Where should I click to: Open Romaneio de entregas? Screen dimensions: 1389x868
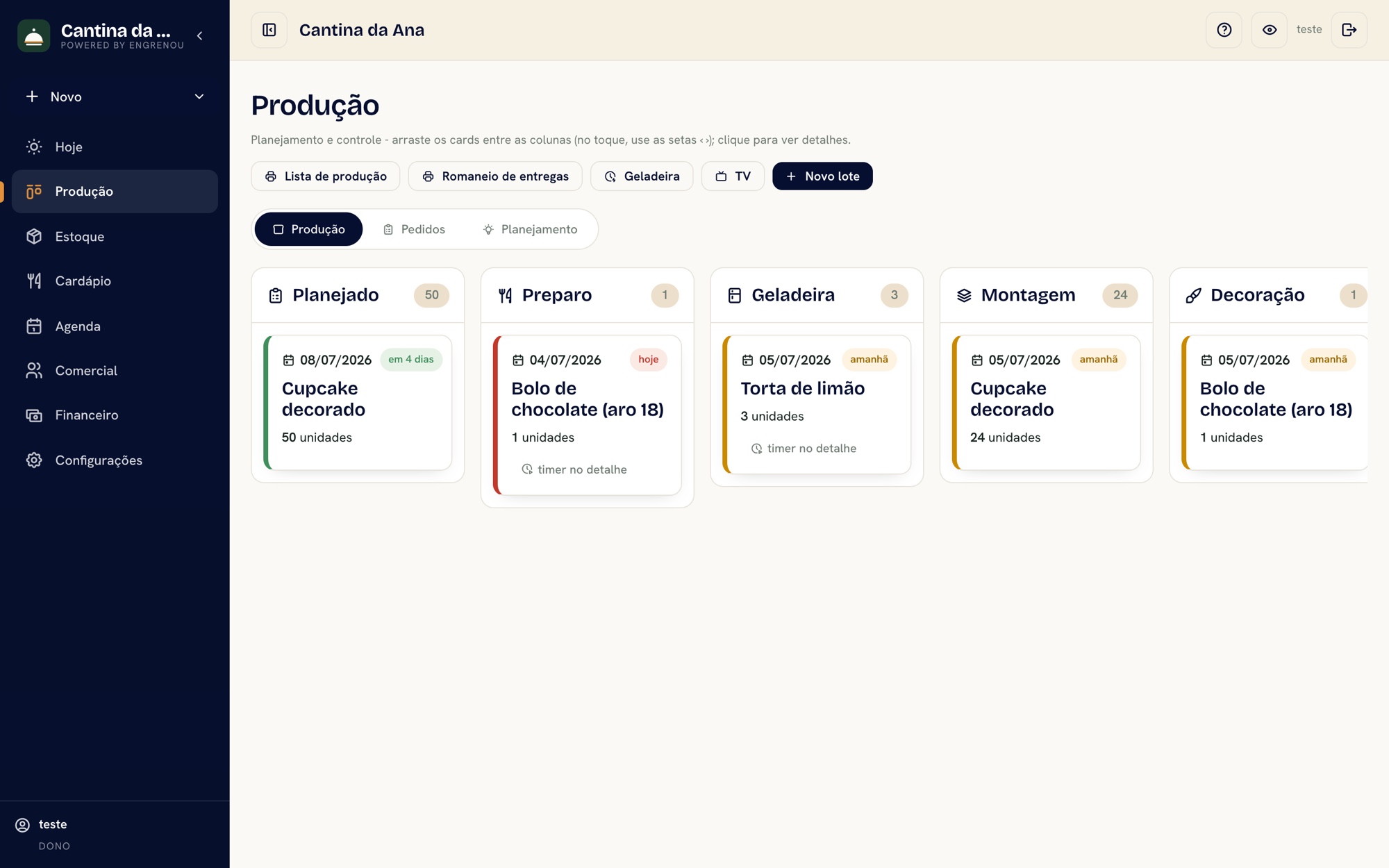pyautogui.click(x=495, y=176)
